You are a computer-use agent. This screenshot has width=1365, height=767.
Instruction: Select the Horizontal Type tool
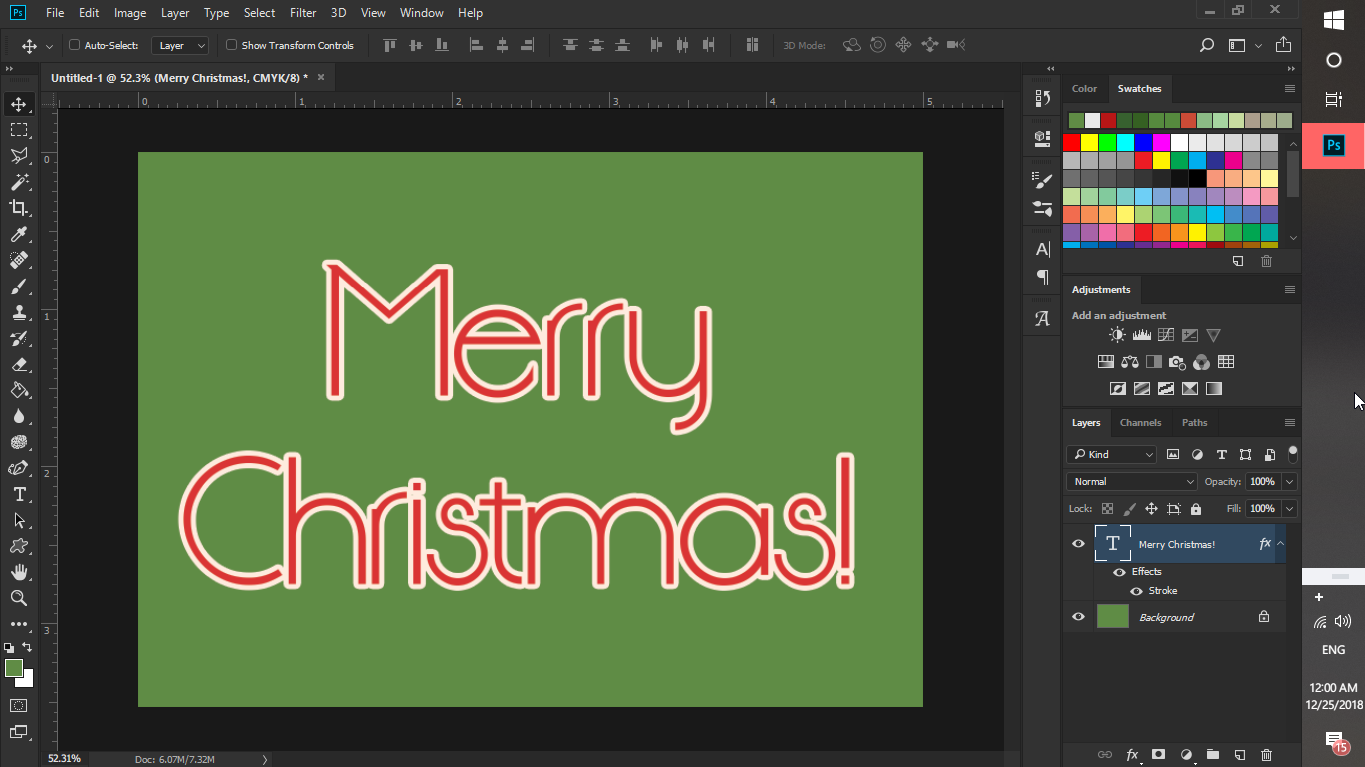tap(19, 494)
